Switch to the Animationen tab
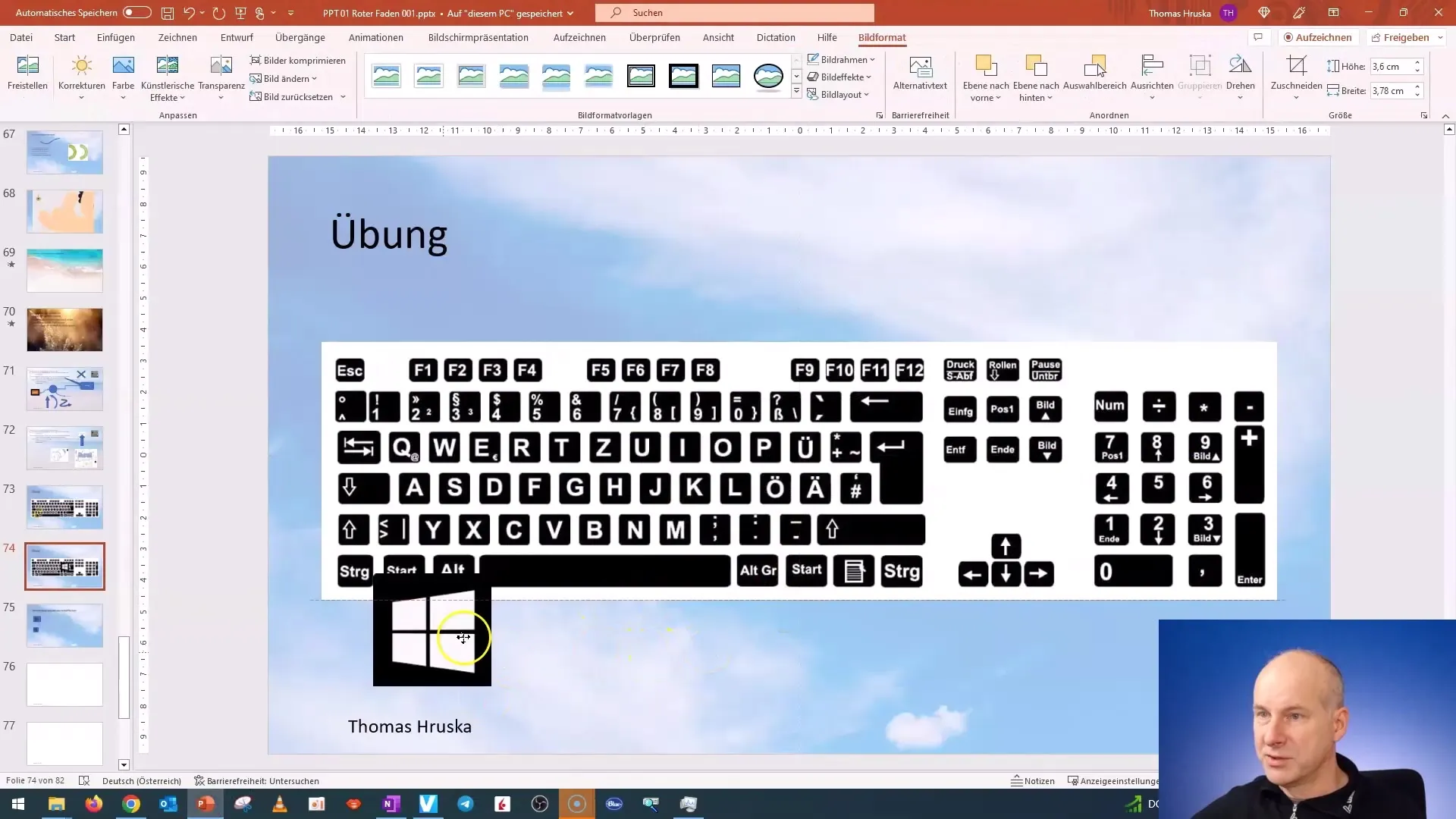 click(x=375, y=37)
